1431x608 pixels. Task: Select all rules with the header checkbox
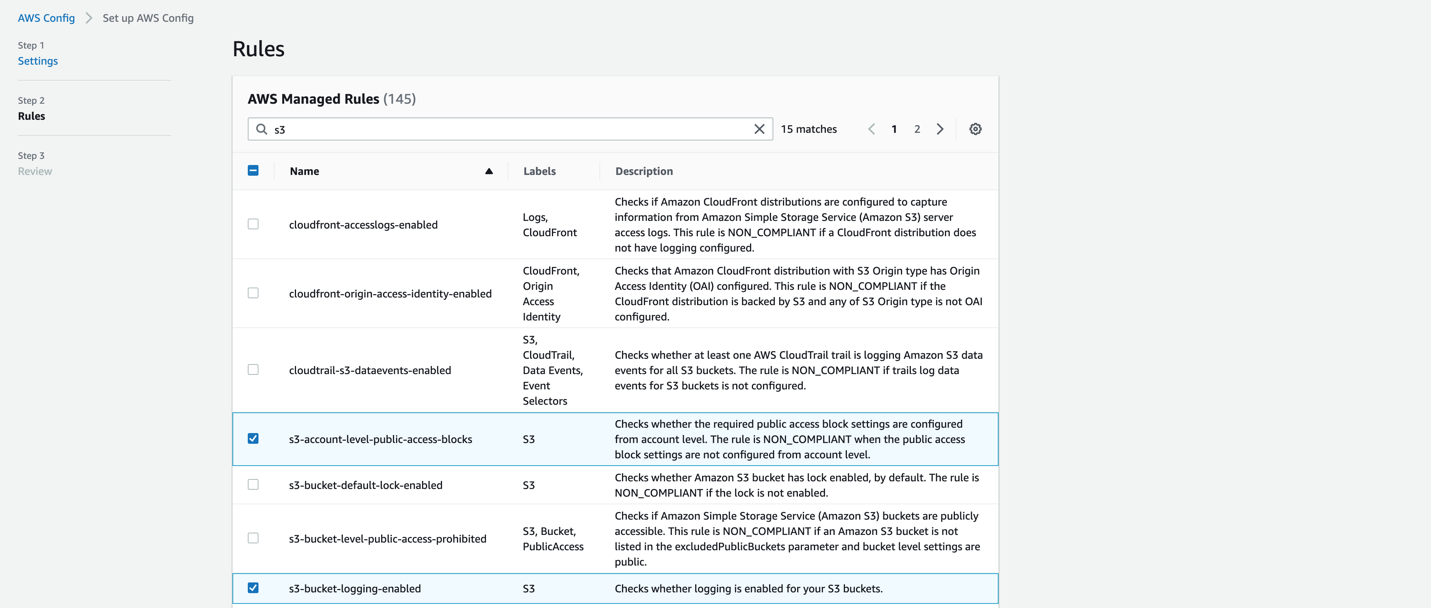pyautogui.click(x=253, y=171)
